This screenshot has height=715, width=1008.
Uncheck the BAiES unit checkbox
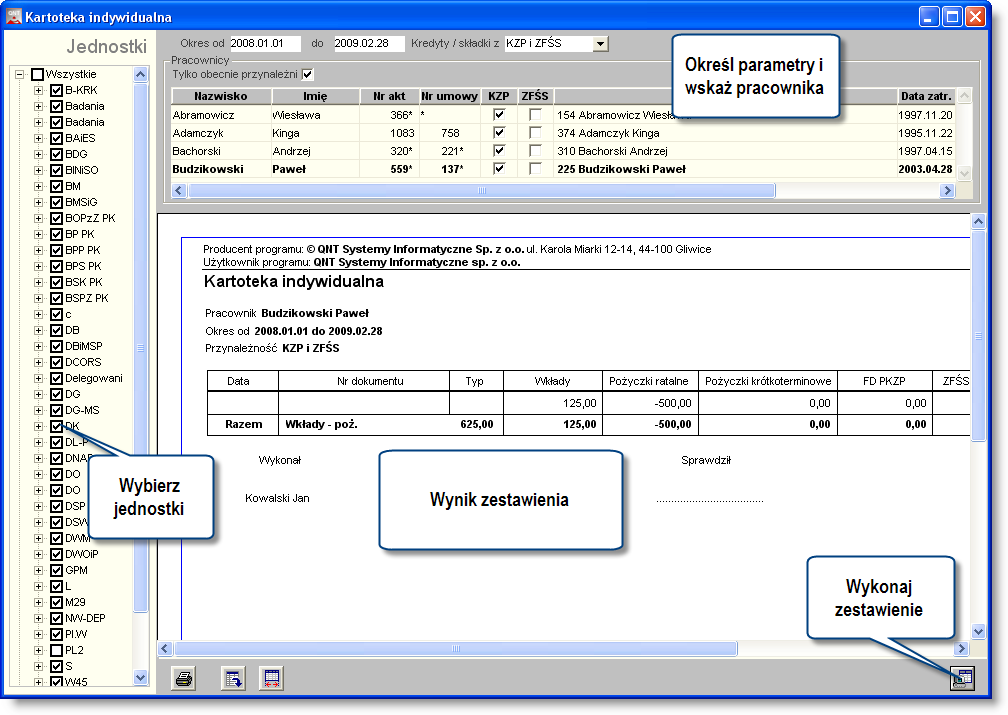coord(57,138)
